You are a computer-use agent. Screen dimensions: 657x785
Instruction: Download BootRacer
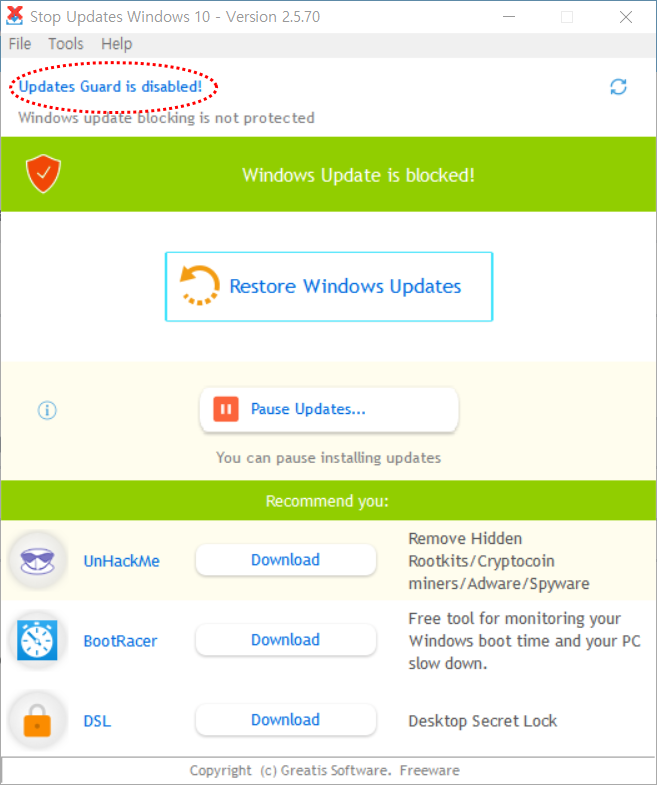click(285, 640)
